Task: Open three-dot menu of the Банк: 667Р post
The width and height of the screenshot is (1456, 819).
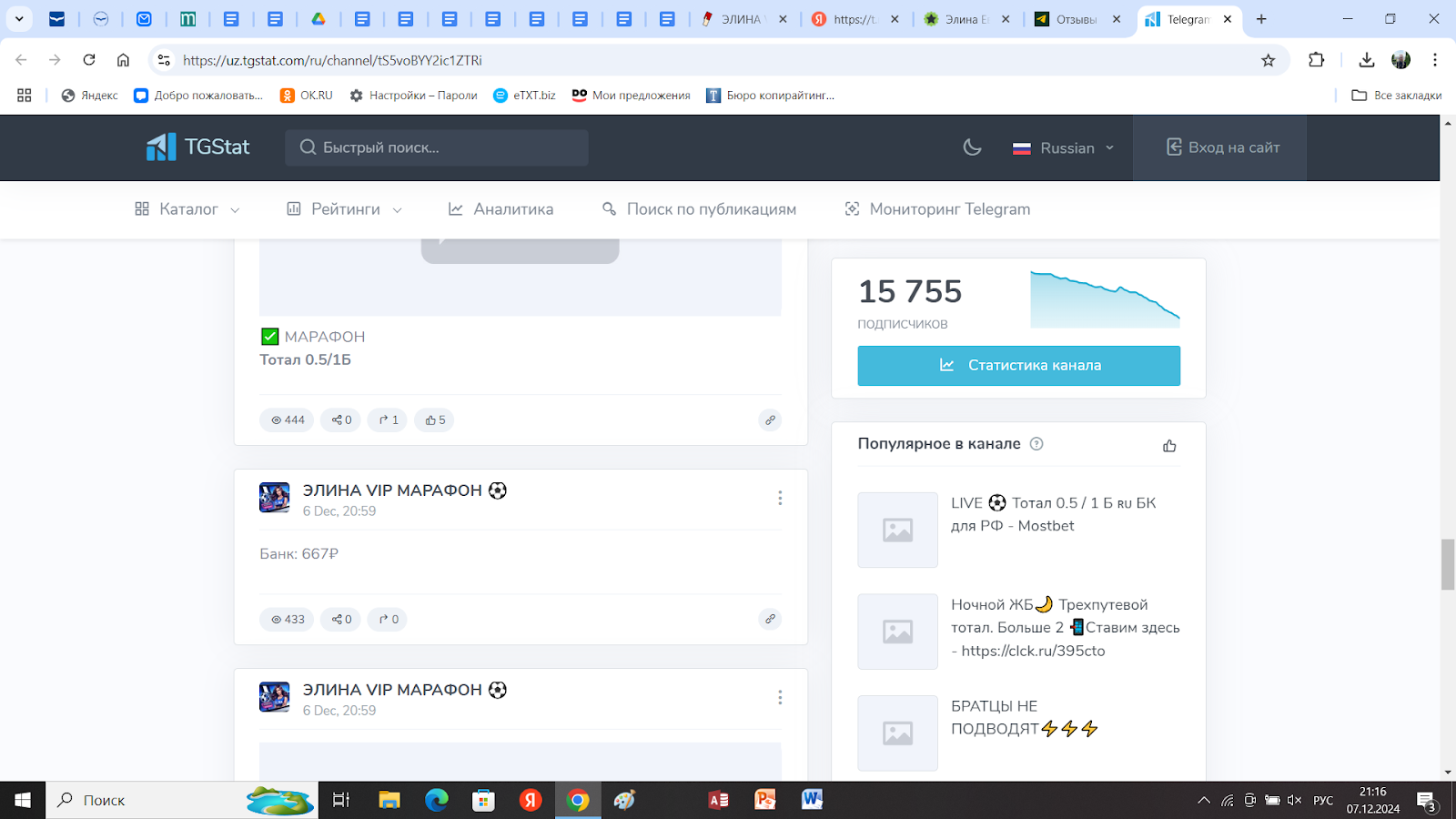Action: (x=780, y=498)
